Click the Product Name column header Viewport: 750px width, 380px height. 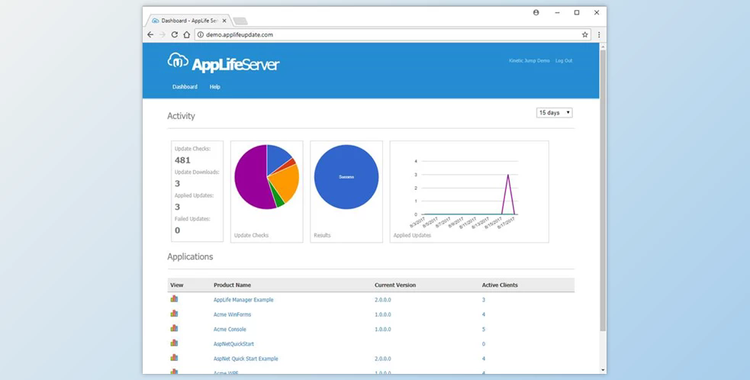(232, 285)
